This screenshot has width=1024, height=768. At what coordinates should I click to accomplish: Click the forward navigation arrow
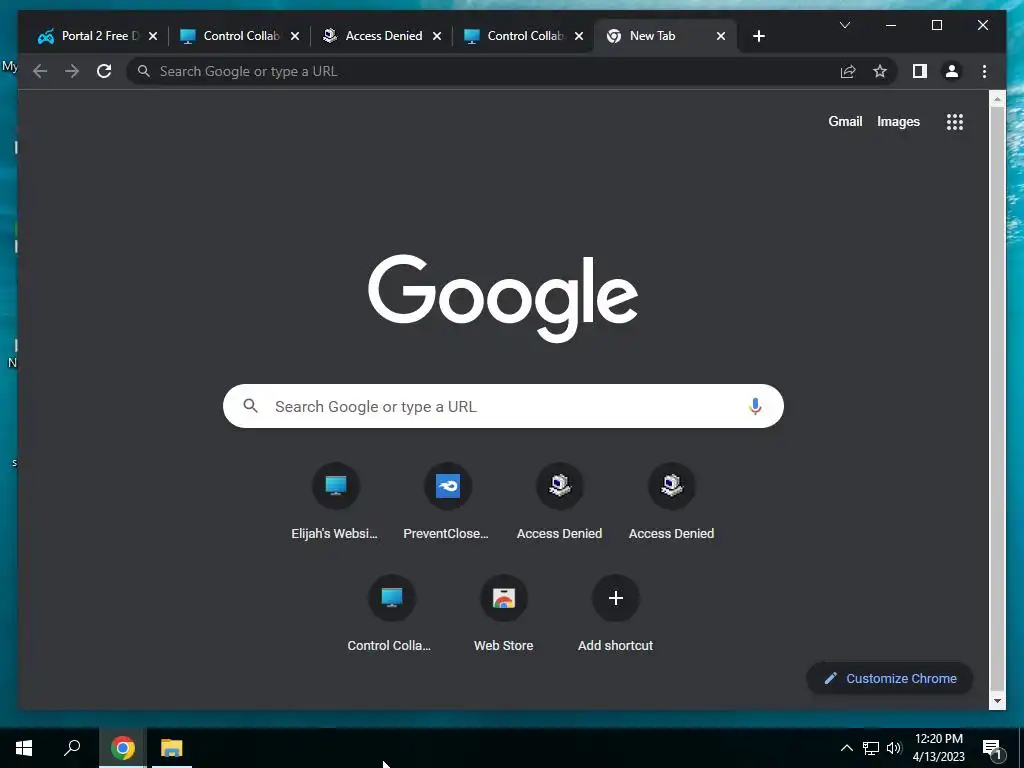72,71
